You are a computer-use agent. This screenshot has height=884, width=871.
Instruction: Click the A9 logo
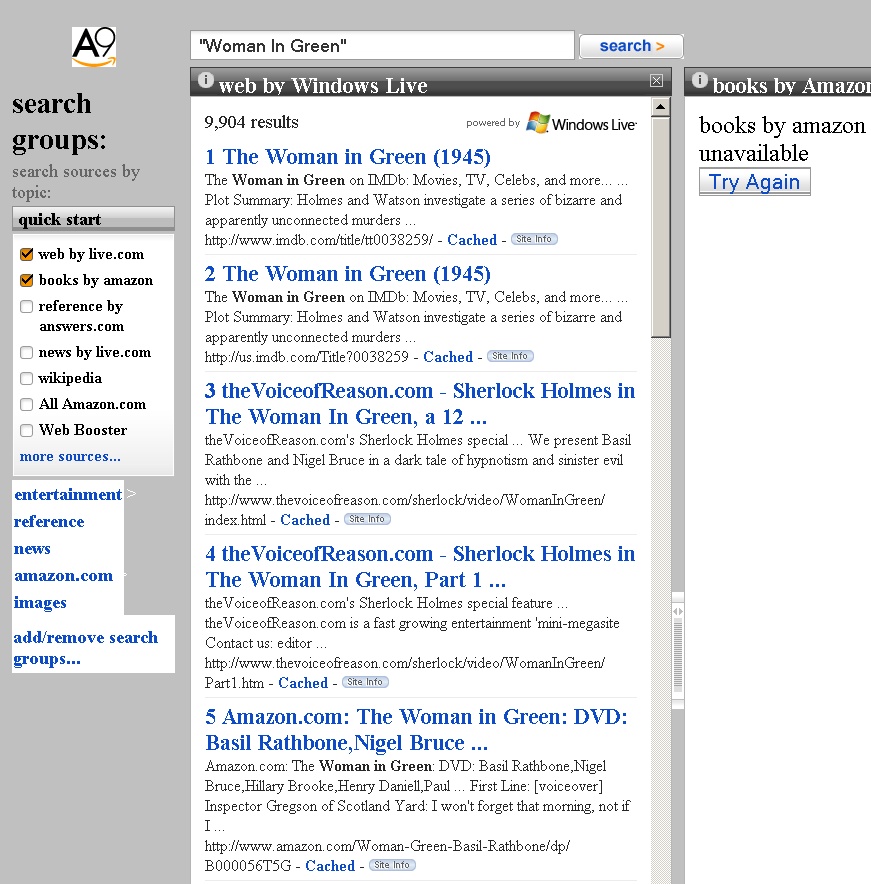pyautogui.click(x=94, y=47)
